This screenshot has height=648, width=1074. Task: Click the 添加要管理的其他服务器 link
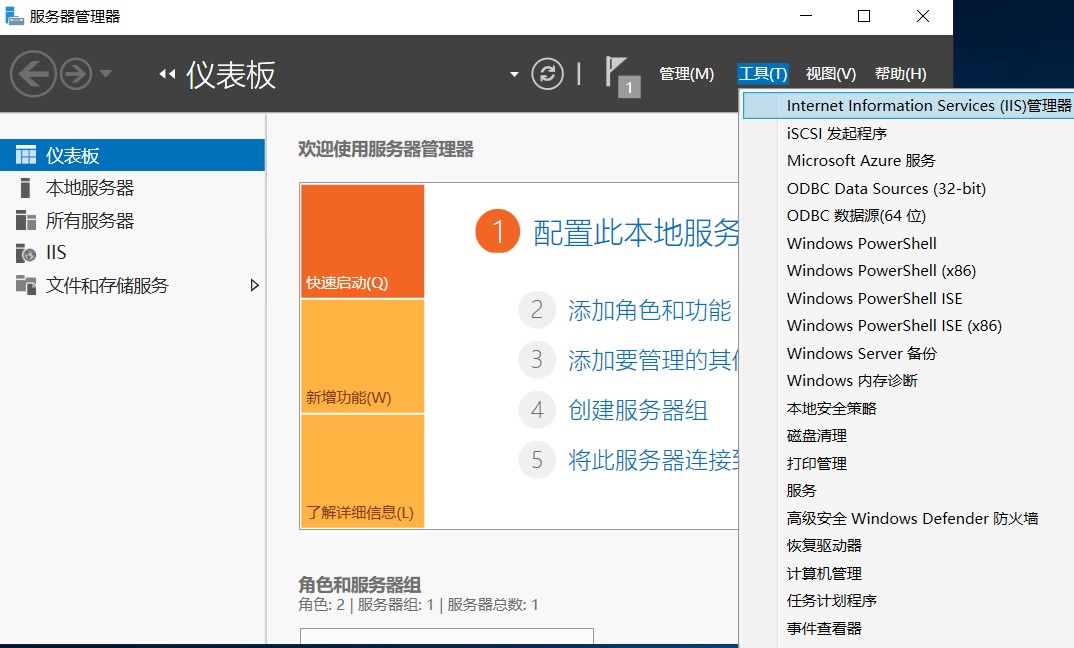[653, 360]
